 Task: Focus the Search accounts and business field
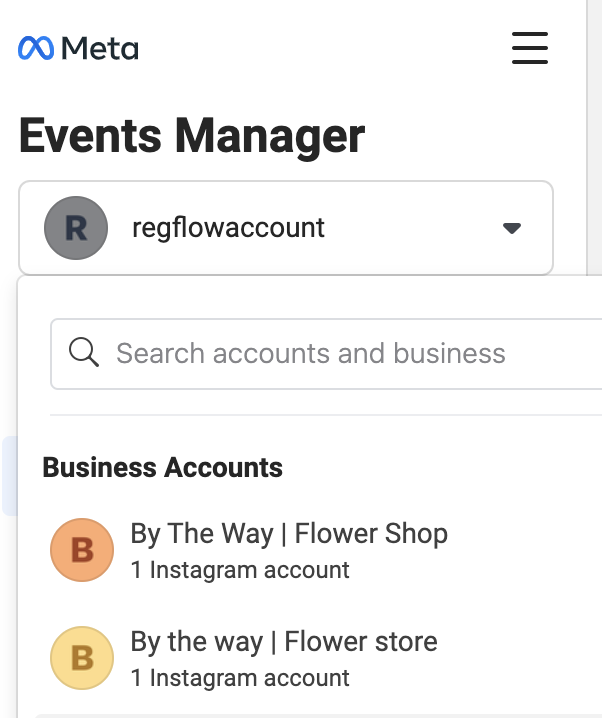click(x=326, y=354)
